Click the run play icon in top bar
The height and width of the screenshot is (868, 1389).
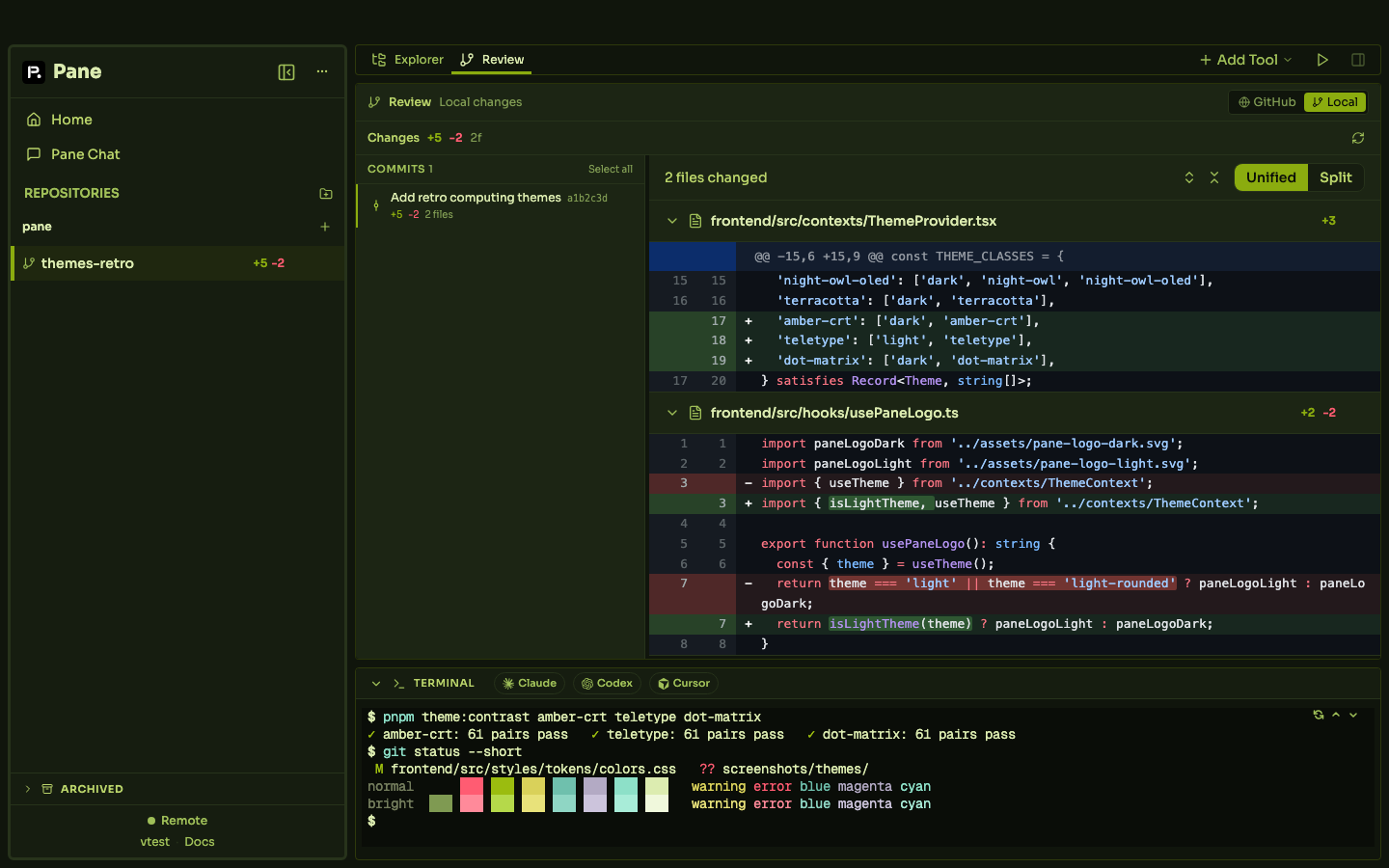pyautogui.click(x=1322, y=60)
